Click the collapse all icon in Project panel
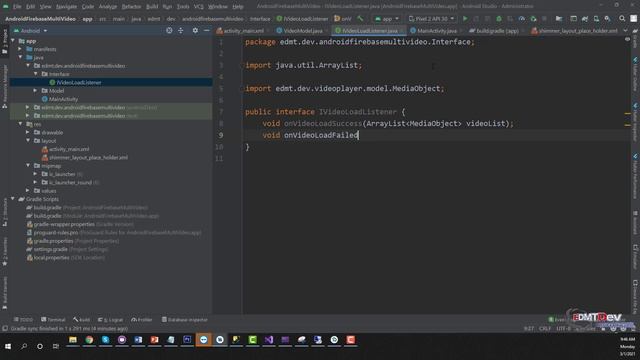Viewport: 640px width, 360px height. [x=180, y=31]
